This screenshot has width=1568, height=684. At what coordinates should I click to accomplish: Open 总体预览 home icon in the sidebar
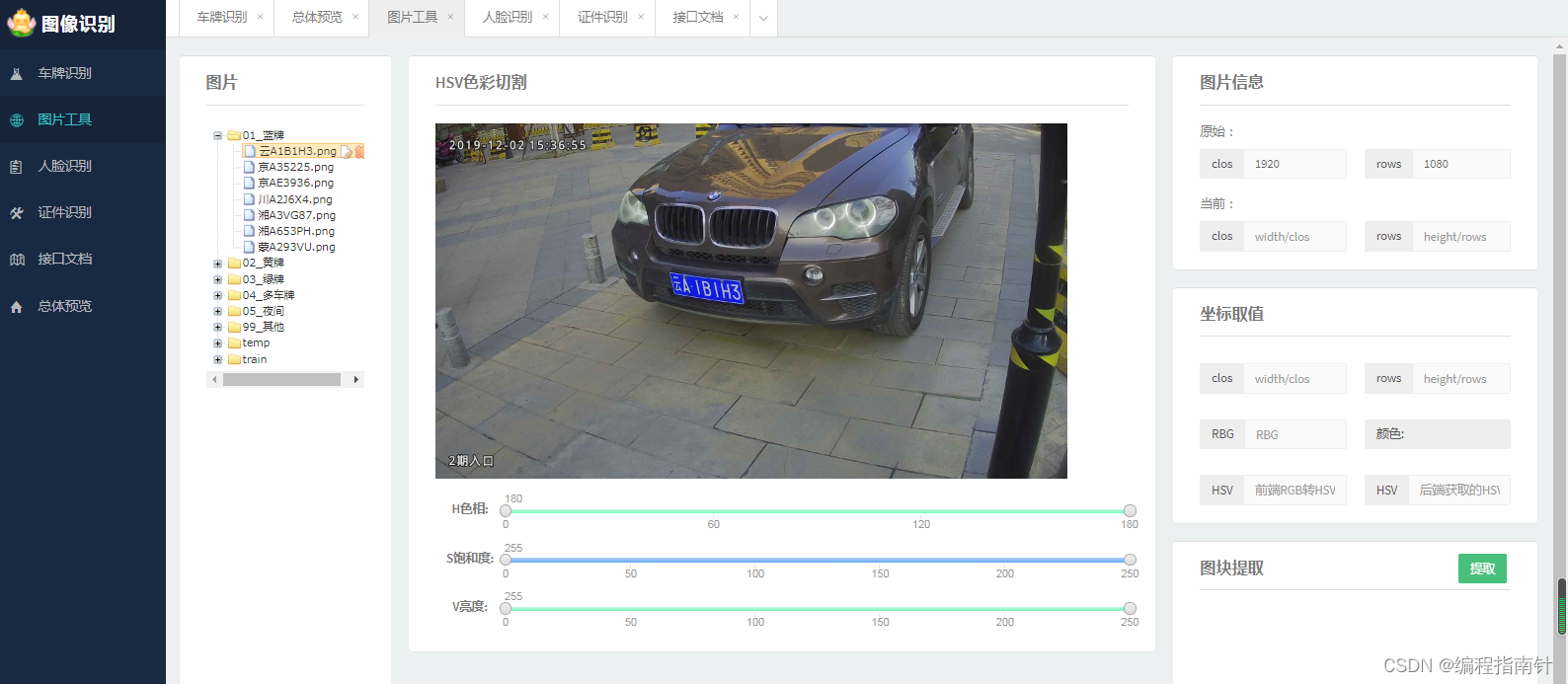click(17, 307)
